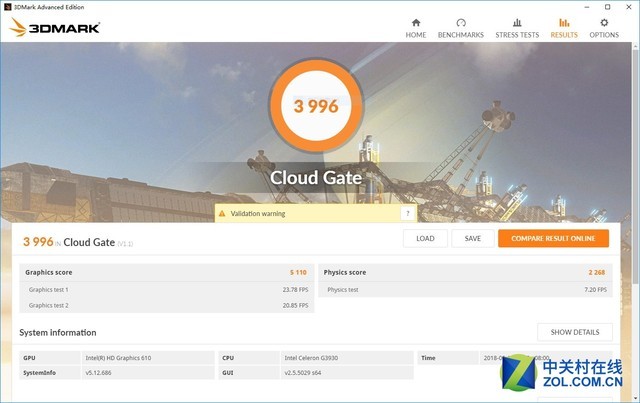Click Intel(R) HD Graphics 610 value
Viewport: 640px width, 403px height.
(x=118, y=358)
